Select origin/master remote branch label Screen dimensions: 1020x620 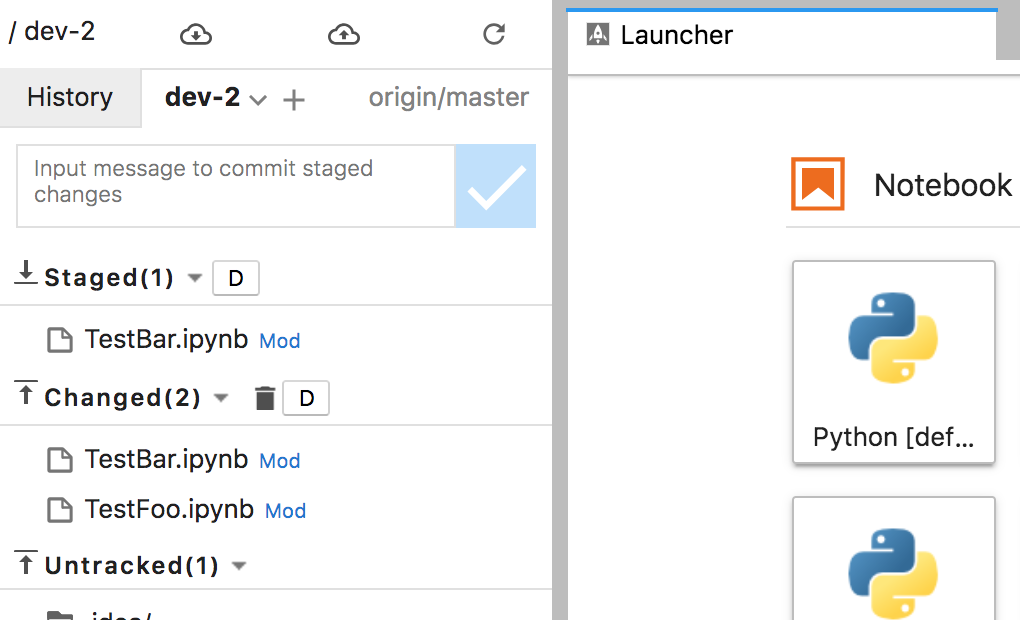448,97
